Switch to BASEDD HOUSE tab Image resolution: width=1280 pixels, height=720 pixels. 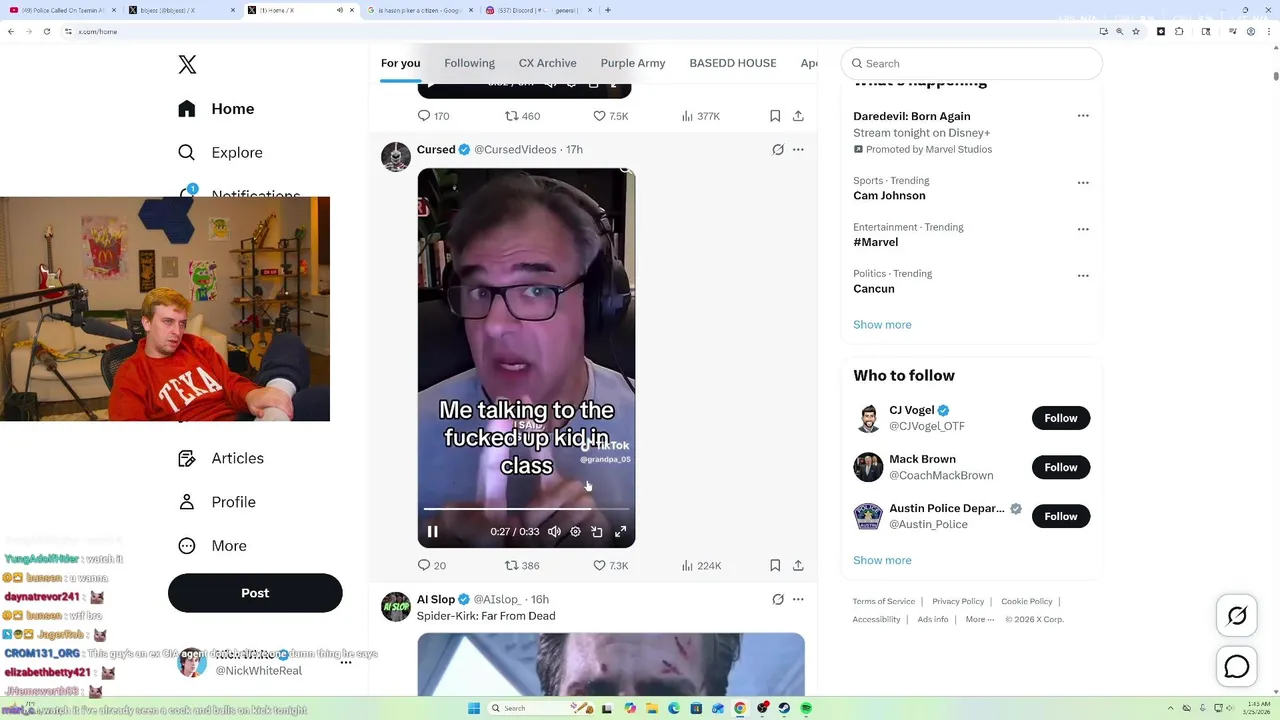pyautogui.click(x=732, y=63)
